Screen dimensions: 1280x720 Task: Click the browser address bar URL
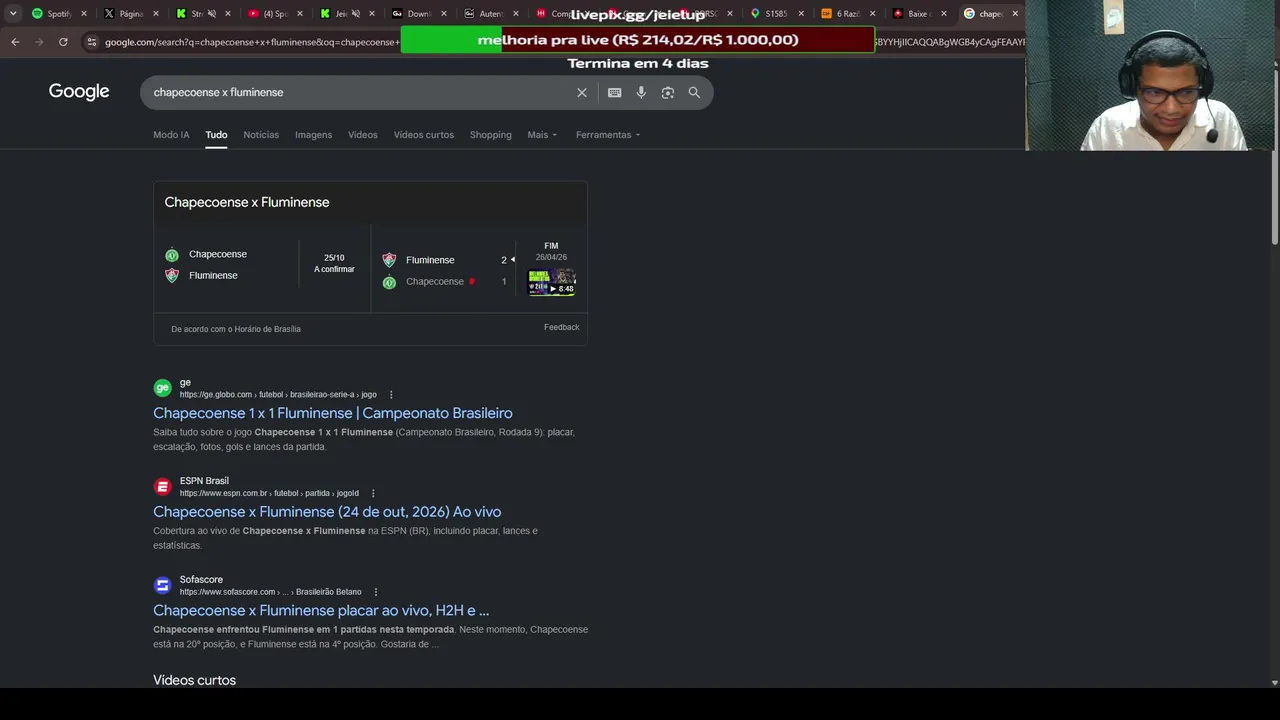pos(250,42)
